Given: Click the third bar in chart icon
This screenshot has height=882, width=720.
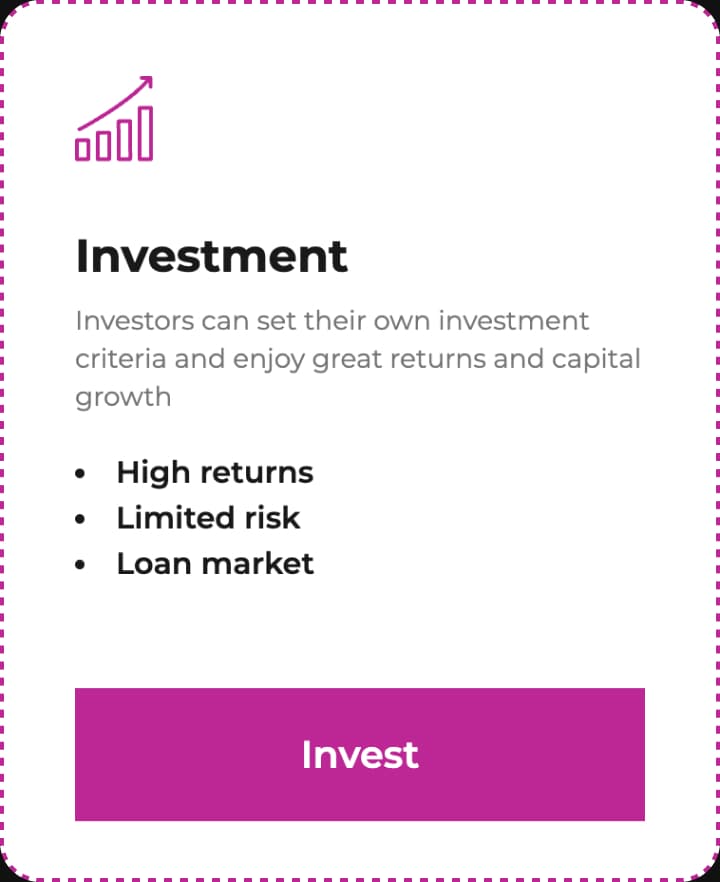Looking at the screenshot, I should click(x=124, y=140).
